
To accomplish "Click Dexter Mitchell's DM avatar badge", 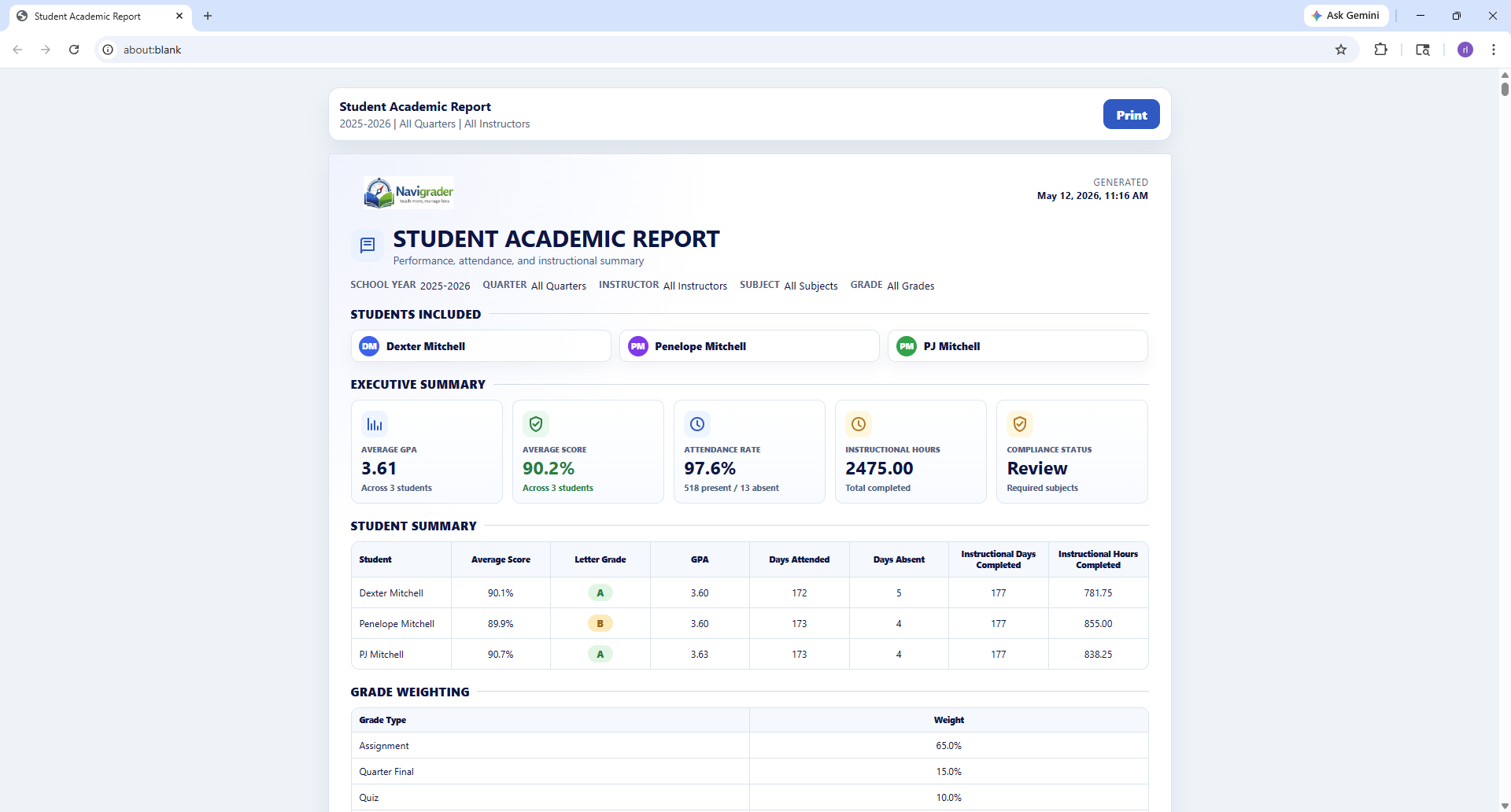I will tap(369, 346).
